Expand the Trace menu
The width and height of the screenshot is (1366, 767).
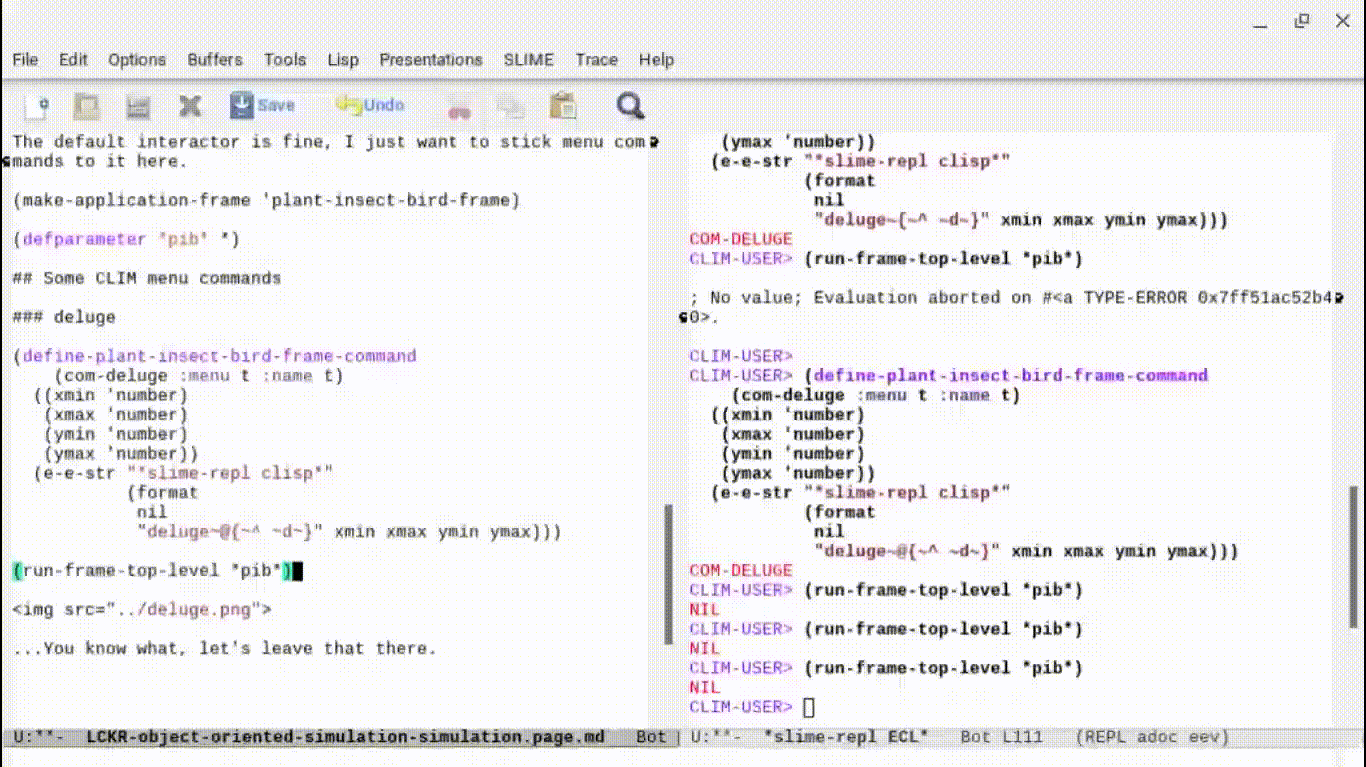tap(596, 60)
